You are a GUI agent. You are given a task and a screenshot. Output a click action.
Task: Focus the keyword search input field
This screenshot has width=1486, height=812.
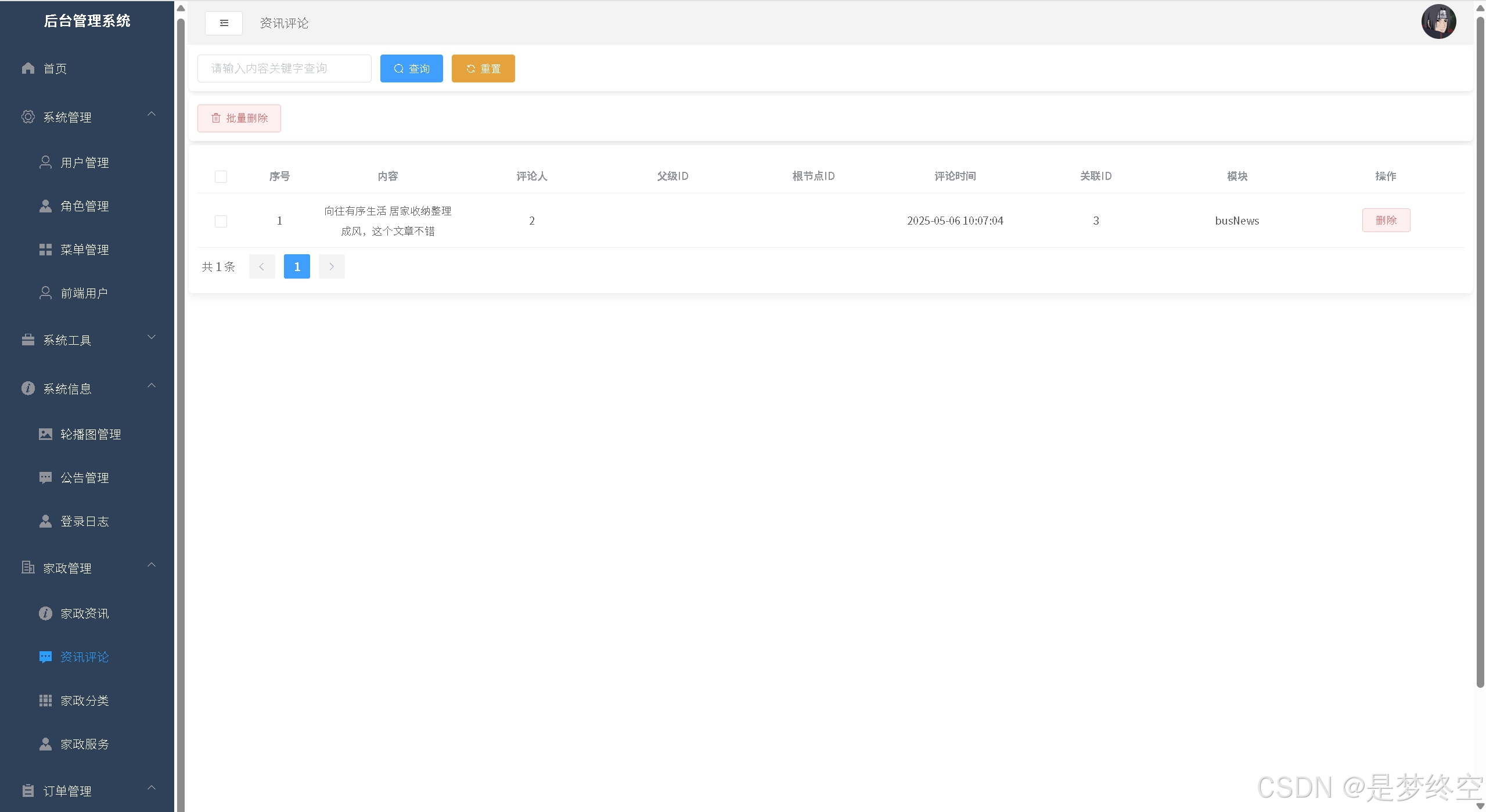[284, 68]
